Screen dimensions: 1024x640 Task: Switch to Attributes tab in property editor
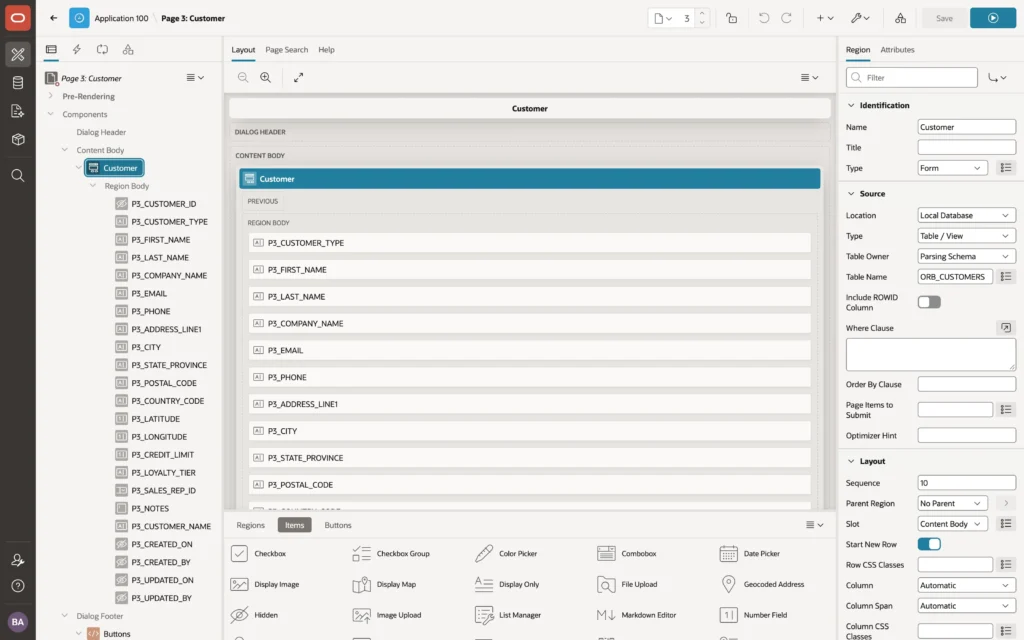(x=897, y=50)
